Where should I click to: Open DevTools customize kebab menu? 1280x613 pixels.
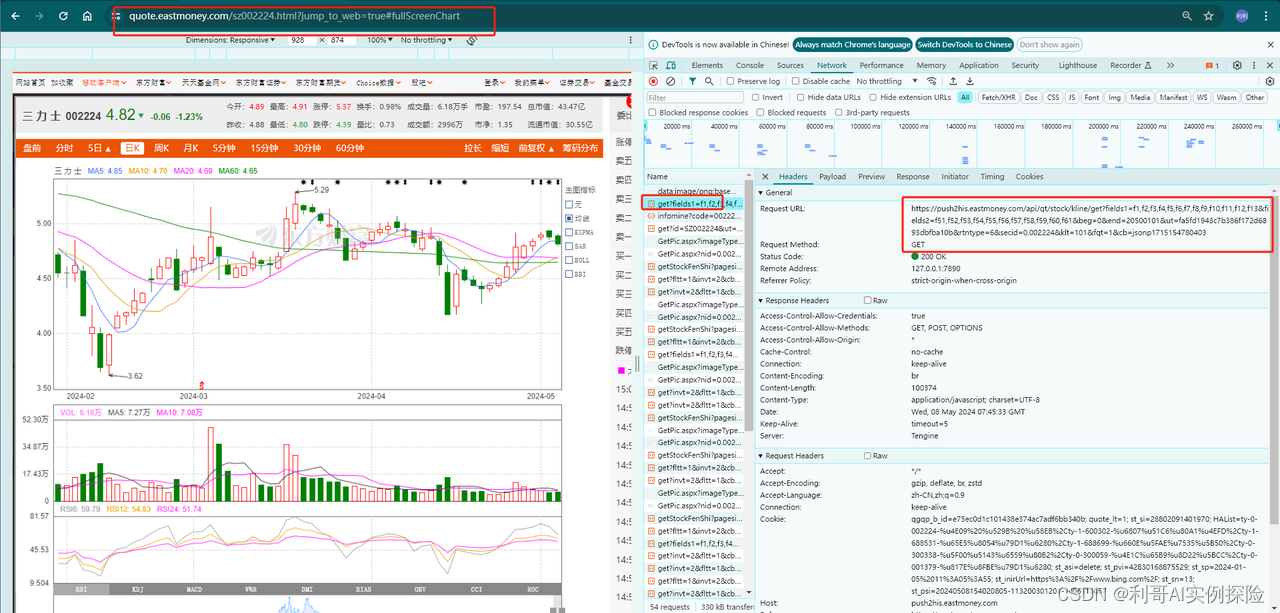(1254, 65)
